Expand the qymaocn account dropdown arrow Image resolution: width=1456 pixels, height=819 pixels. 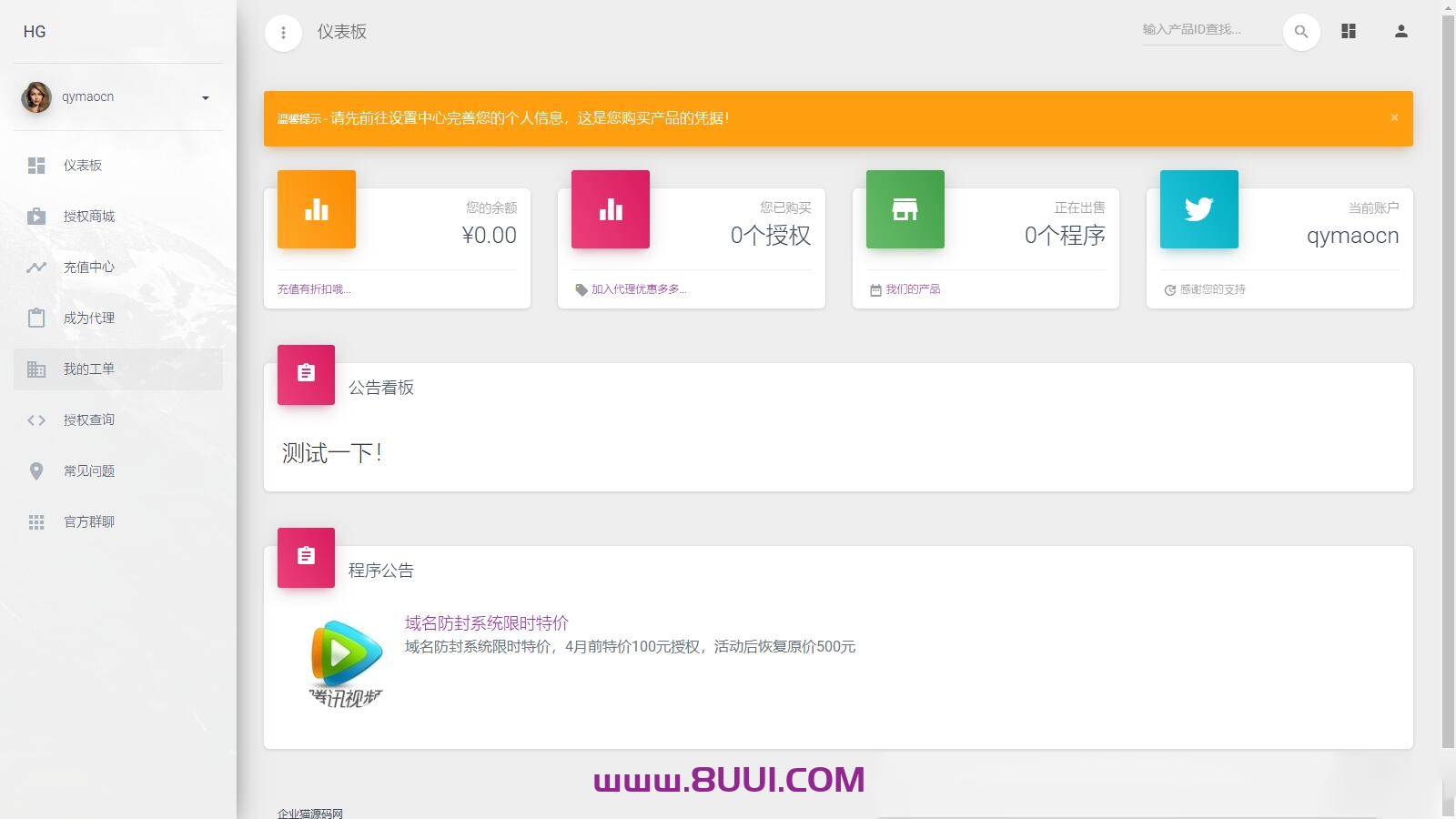coord(205,97)
